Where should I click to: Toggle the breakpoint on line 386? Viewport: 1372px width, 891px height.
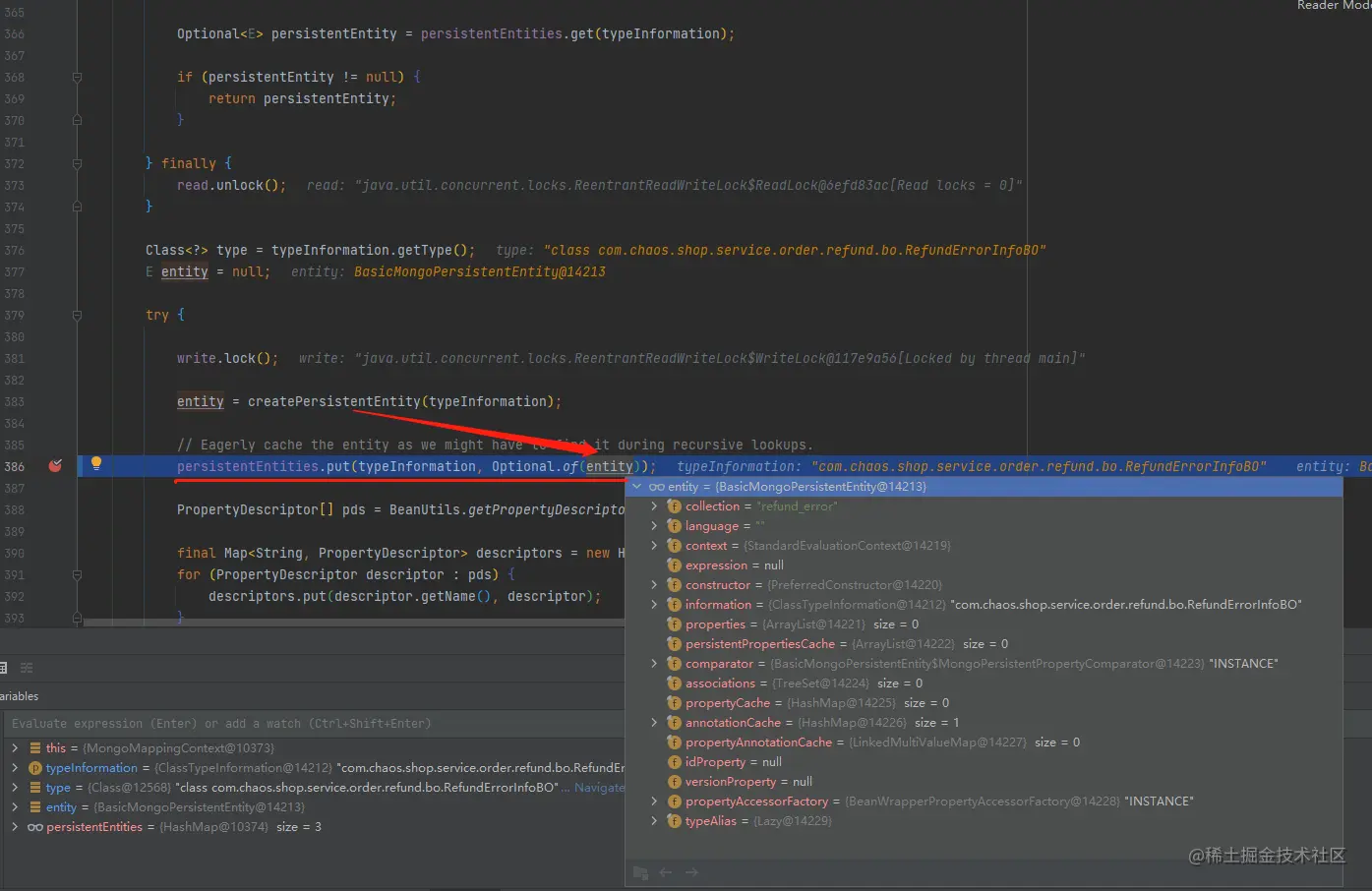(55, 465)
